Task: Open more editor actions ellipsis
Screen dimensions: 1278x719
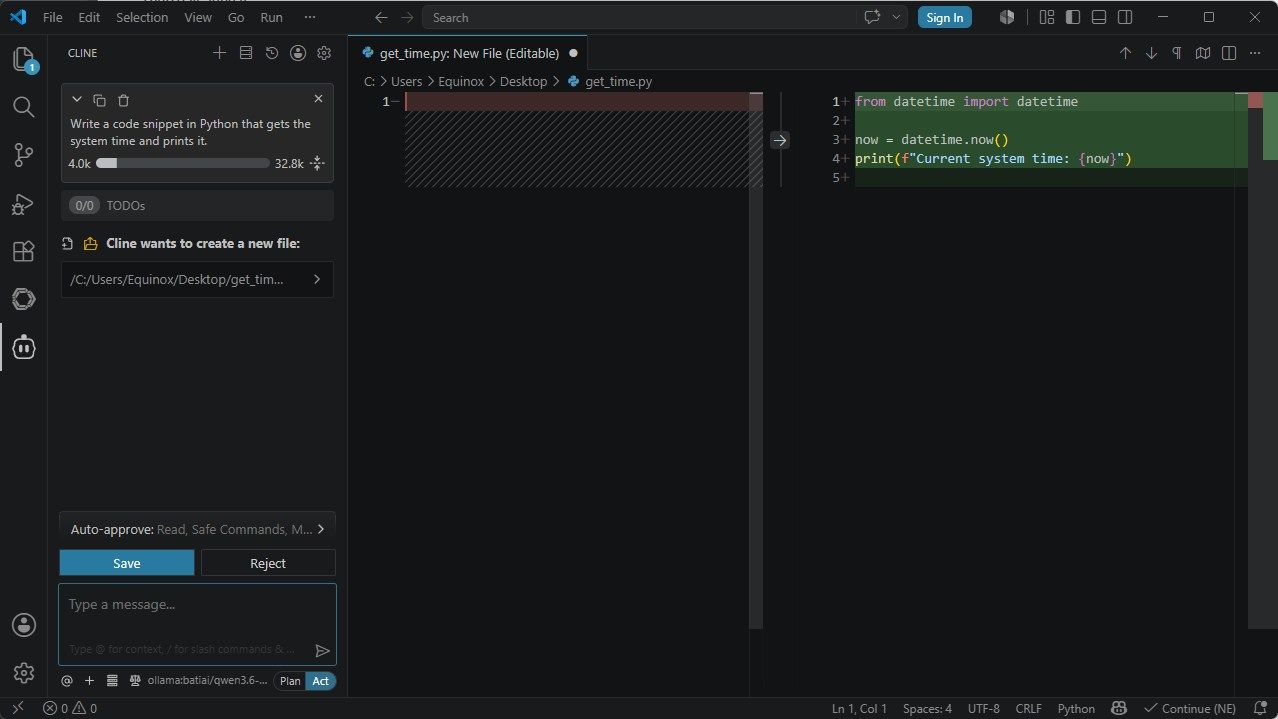Action: click(1256, 53)
